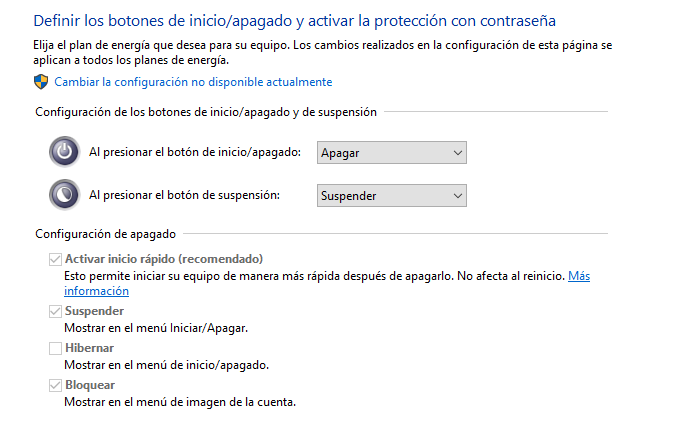Click the Configuración de apagado section header

[105, 234]
